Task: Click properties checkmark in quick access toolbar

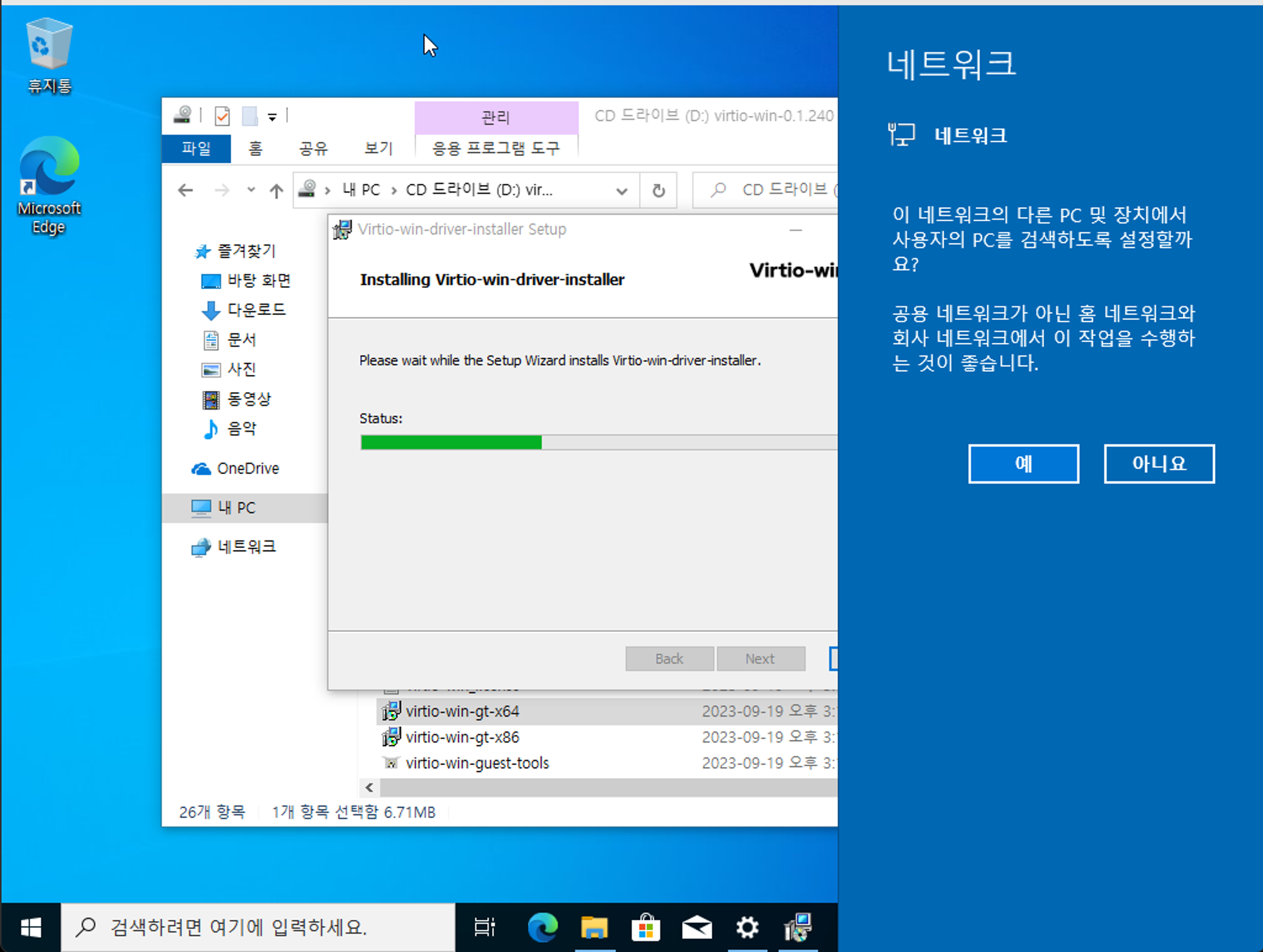Action: click(x=222, y=116)
